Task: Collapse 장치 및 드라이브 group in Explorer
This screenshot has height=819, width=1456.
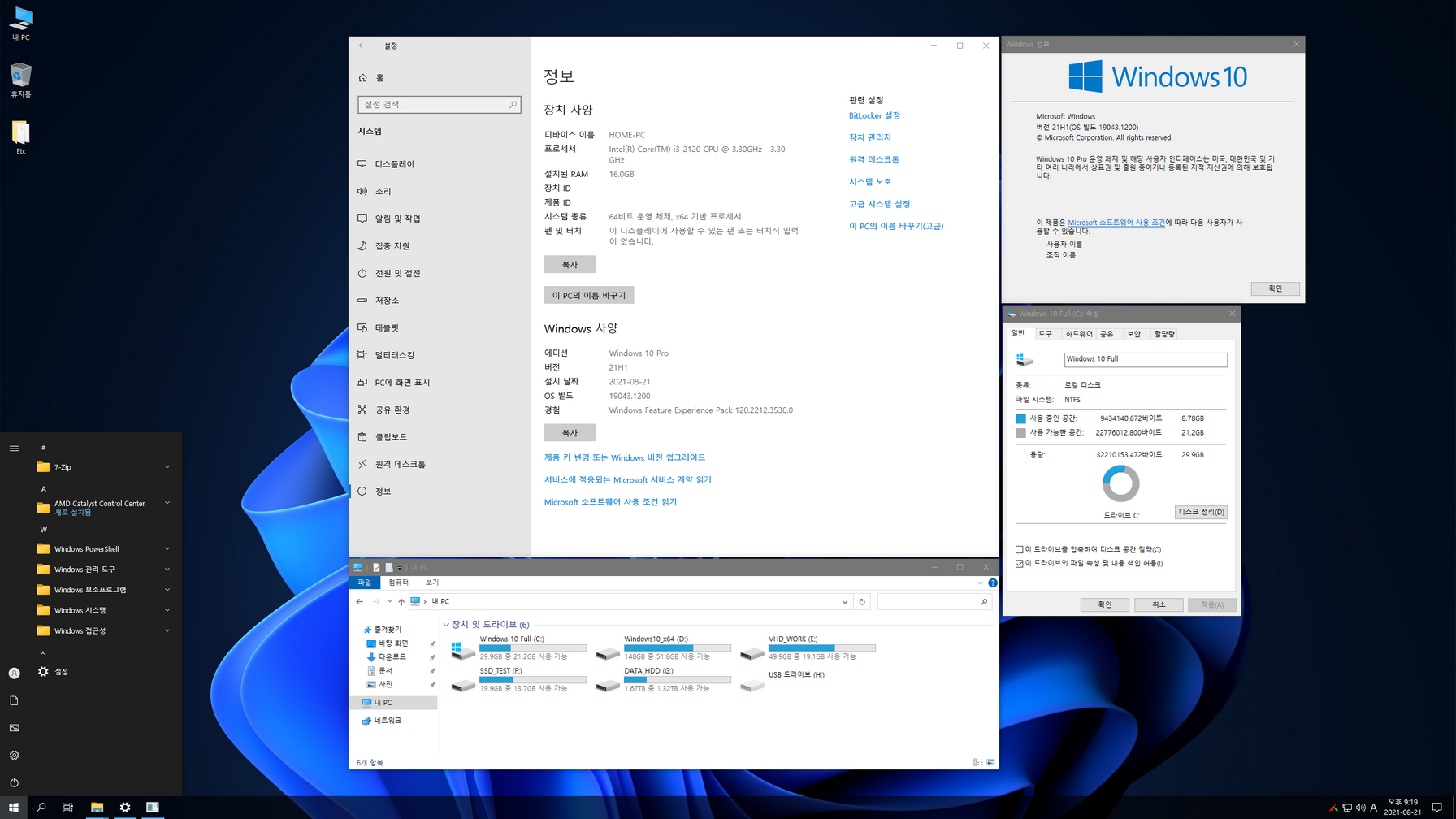Action: (446, 625)
